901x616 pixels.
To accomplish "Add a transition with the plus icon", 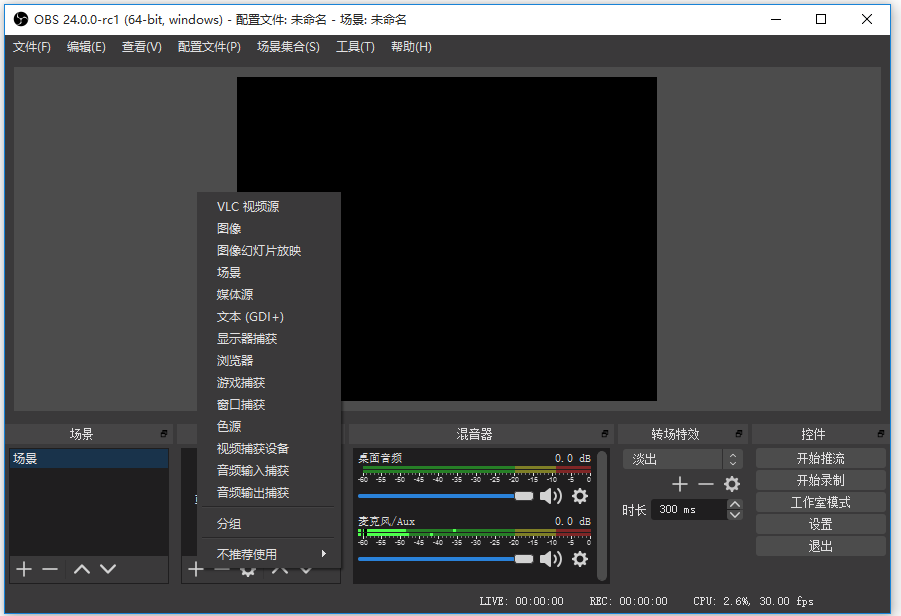I will coord(679,483).
